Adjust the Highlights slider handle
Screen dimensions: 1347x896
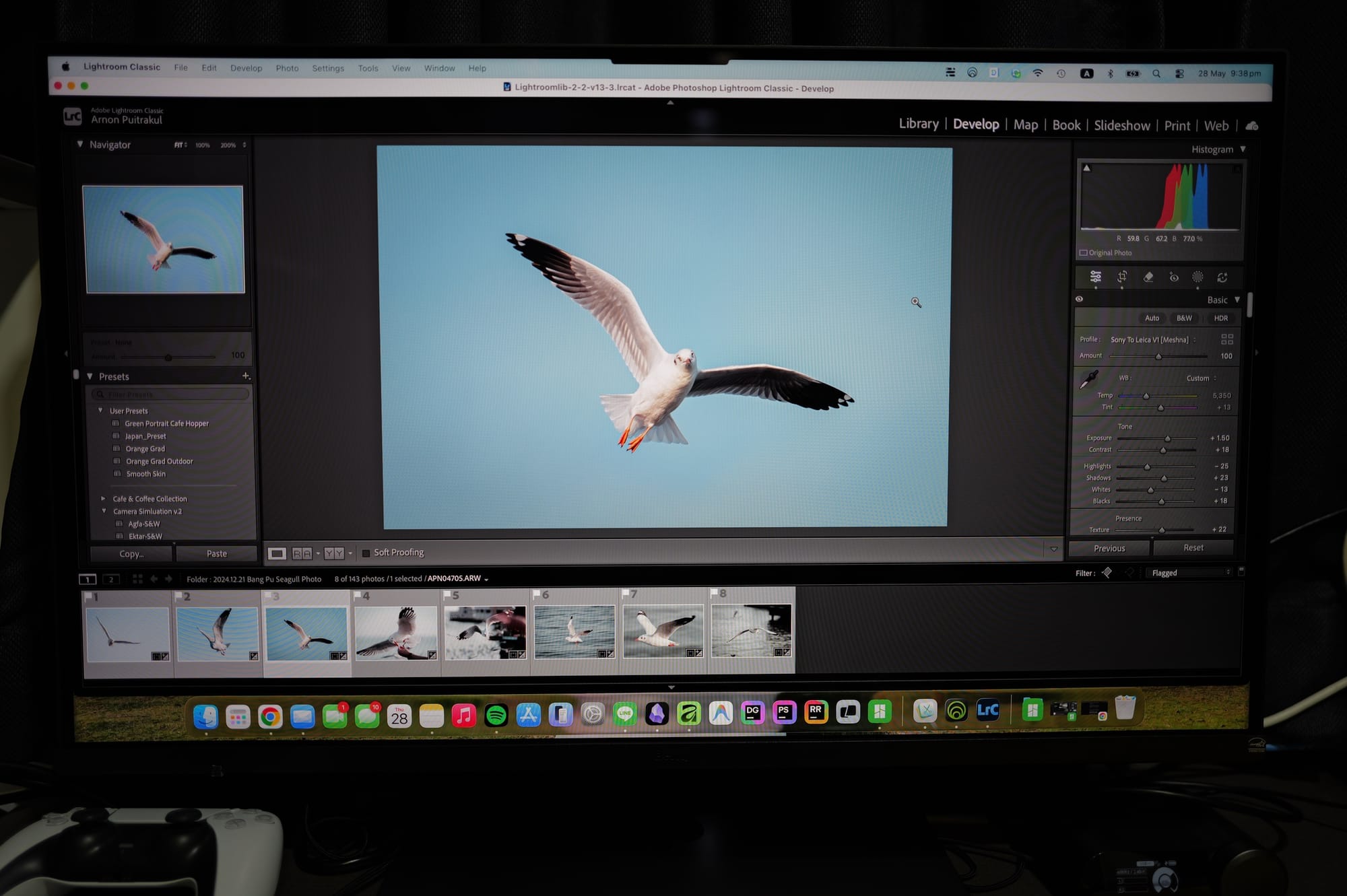pos(1147,467)
